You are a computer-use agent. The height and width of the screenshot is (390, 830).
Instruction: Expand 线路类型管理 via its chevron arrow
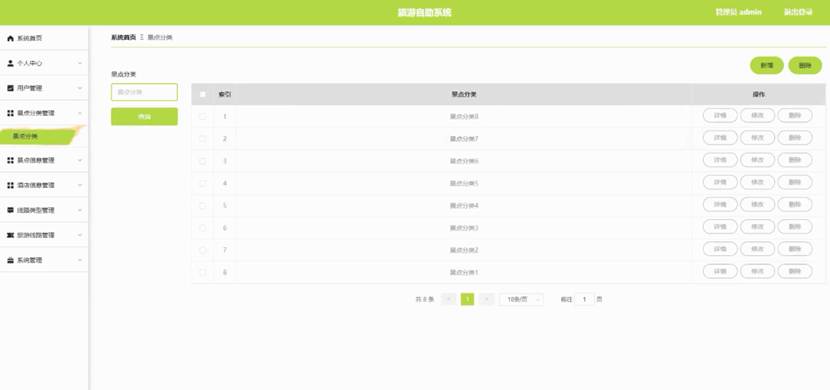point(80,210)
